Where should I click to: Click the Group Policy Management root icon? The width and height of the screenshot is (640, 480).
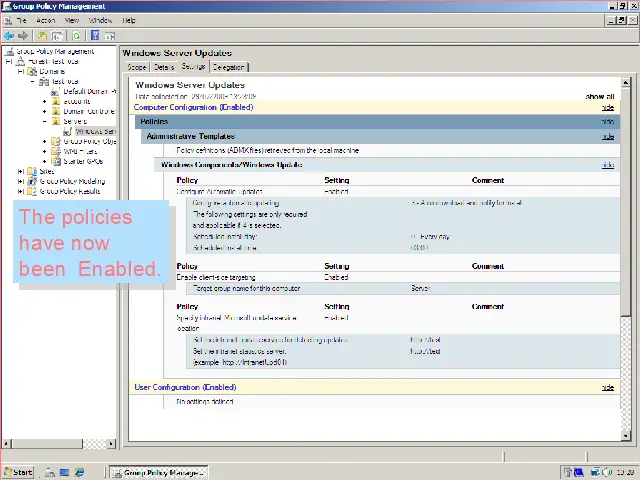click(x=9, y=51)
